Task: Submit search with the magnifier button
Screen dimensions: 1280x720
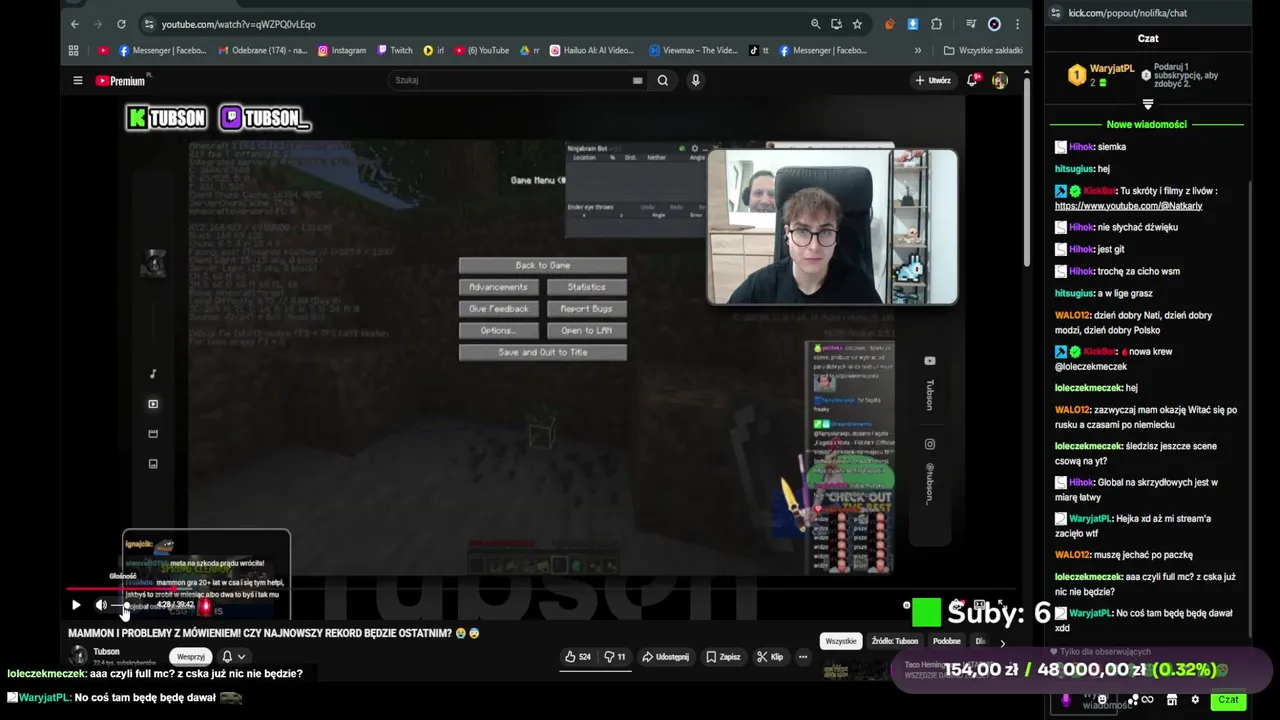Action: point(662,81)
